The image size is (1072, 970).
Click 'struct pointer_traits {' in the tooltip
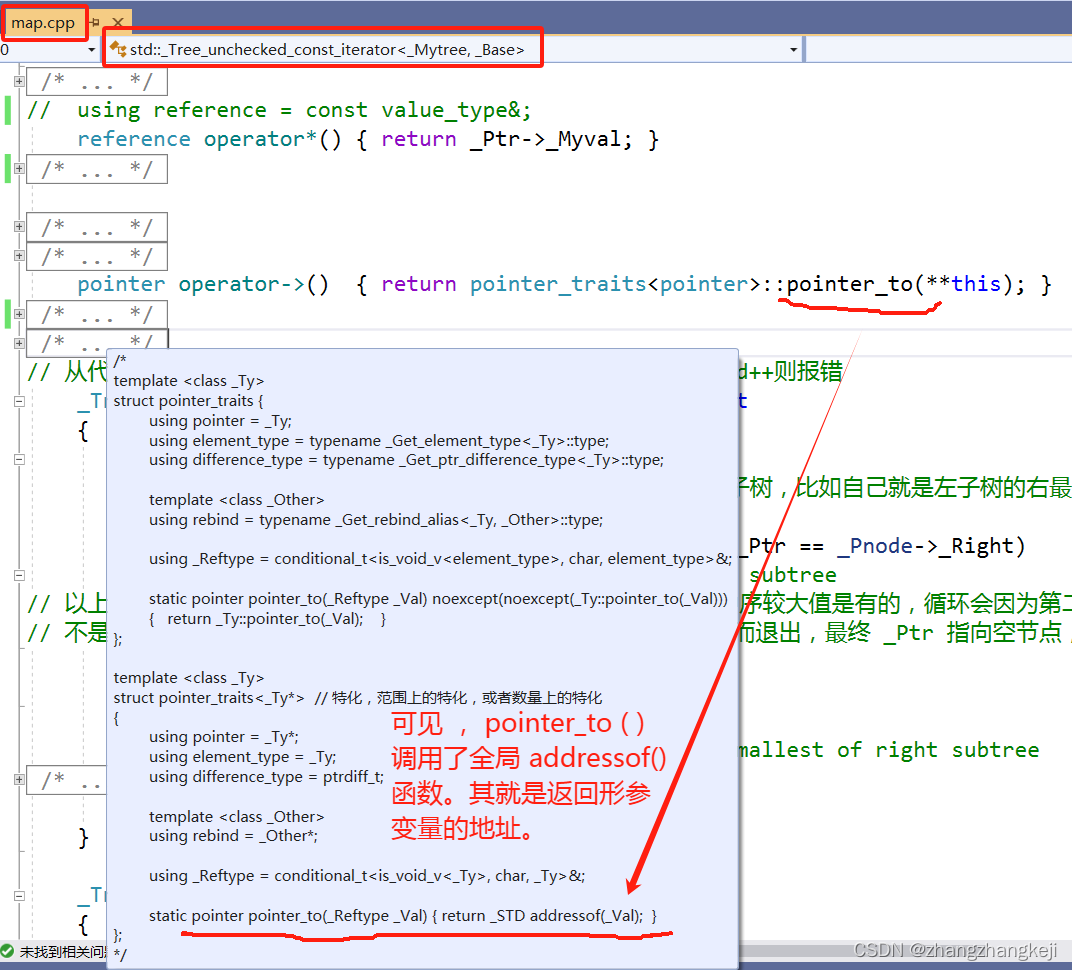tap(188, 401)
